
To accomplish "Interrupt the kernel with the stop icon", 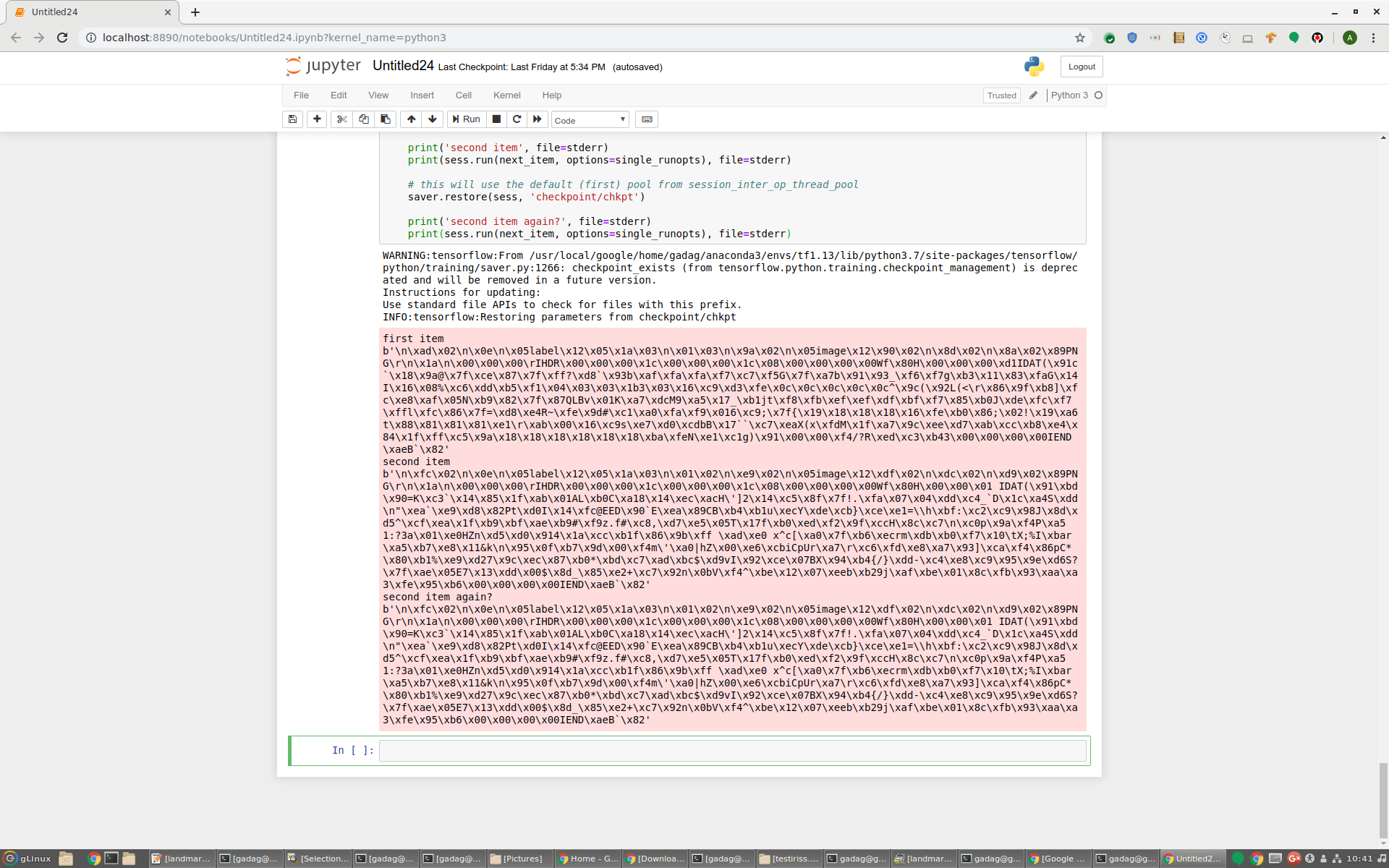I will tap(496, 119).
